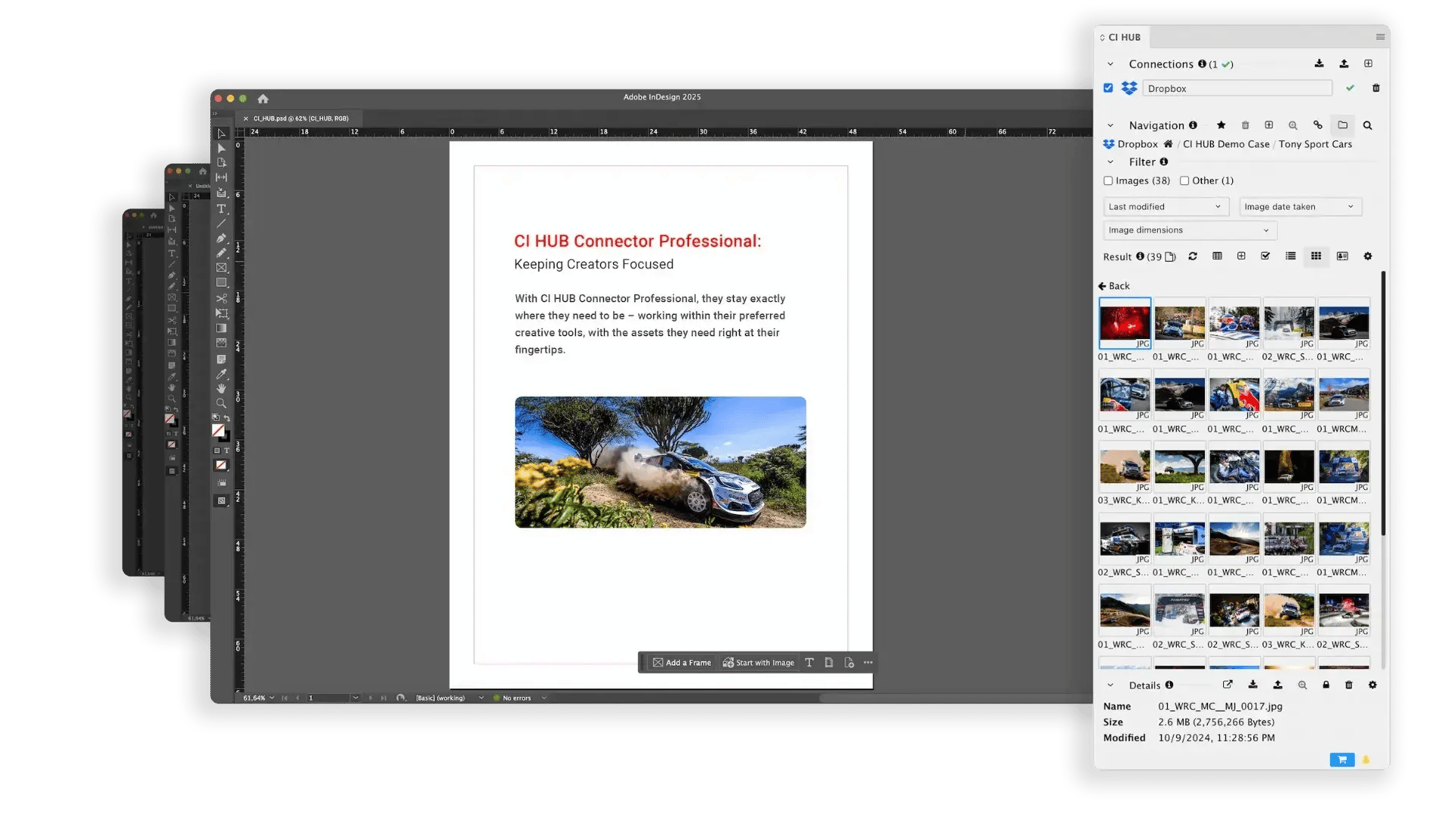
Task: Select the Free Transform tool
Action: 222,313
